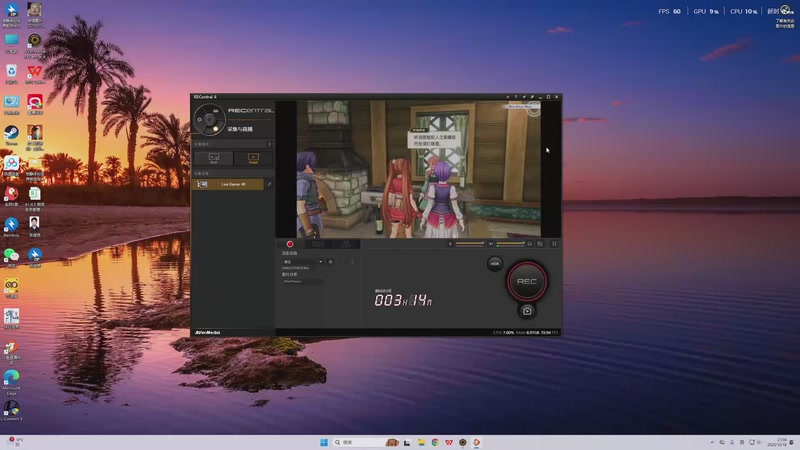The width and height of the screenshot is (800, 450).
Task: Switch to the middle streaming tab
Action: pos(318,244)
